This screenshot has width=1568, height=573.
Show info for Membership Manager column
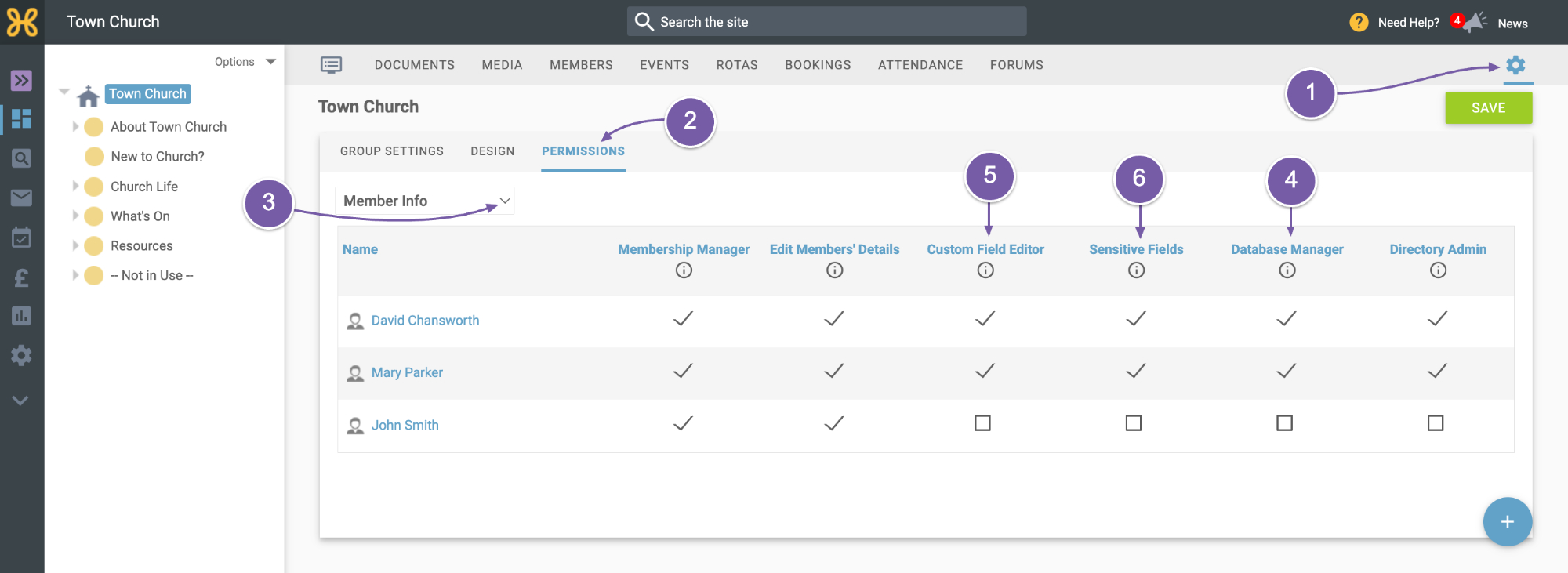(684, 270)
